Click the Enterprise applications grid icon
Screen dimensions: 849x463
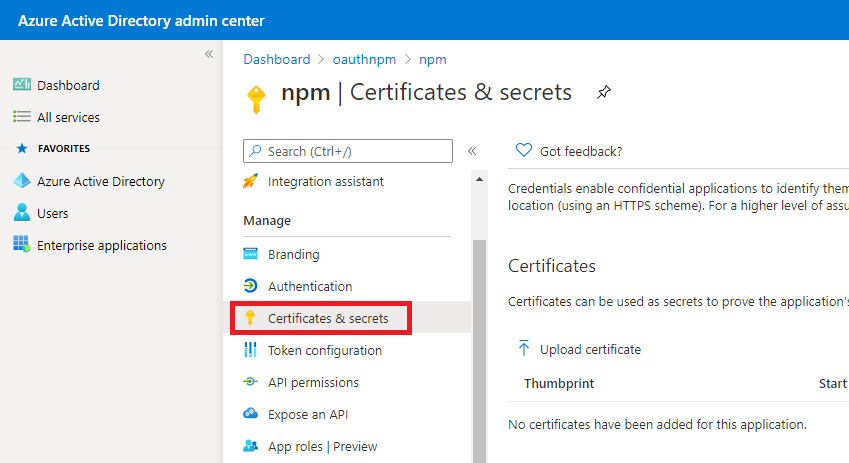click(x=22, y=245)
